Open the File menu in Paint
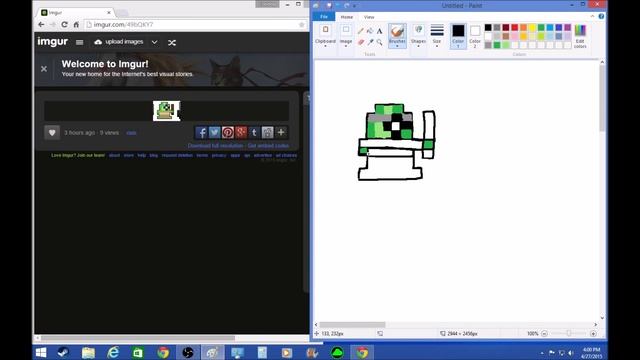This screenshot has height=360, width=640. point(324,17)
